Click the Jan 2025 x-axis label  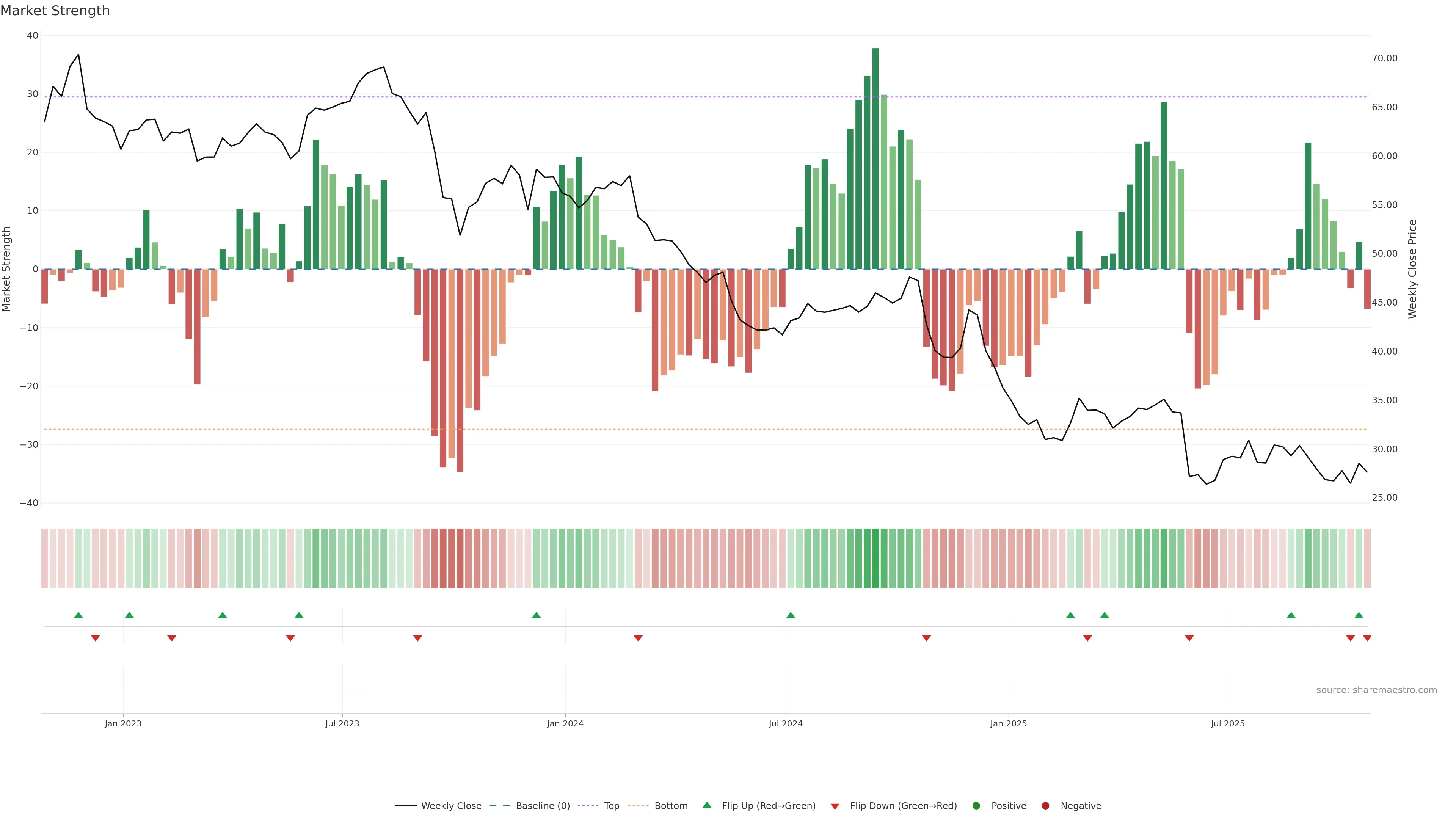[x=1008, y=723]
